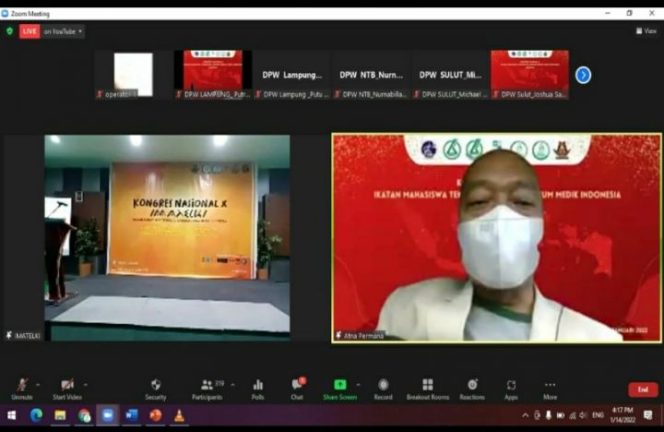The width and height of the screenshot is (664, 432).
Task: Click the active speaker video with red background
Action: pos(496,238)
